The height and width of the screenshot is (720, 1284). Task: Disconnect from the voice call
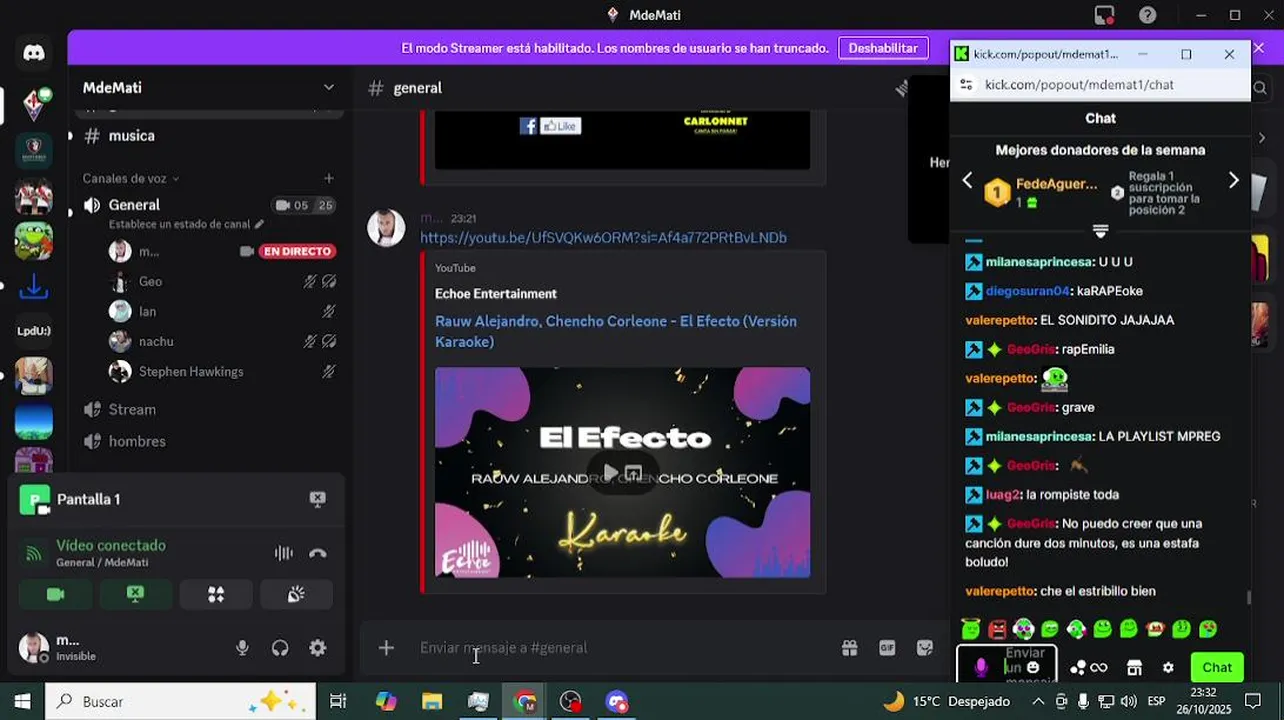pyautogui.click(x=318, y=553)
